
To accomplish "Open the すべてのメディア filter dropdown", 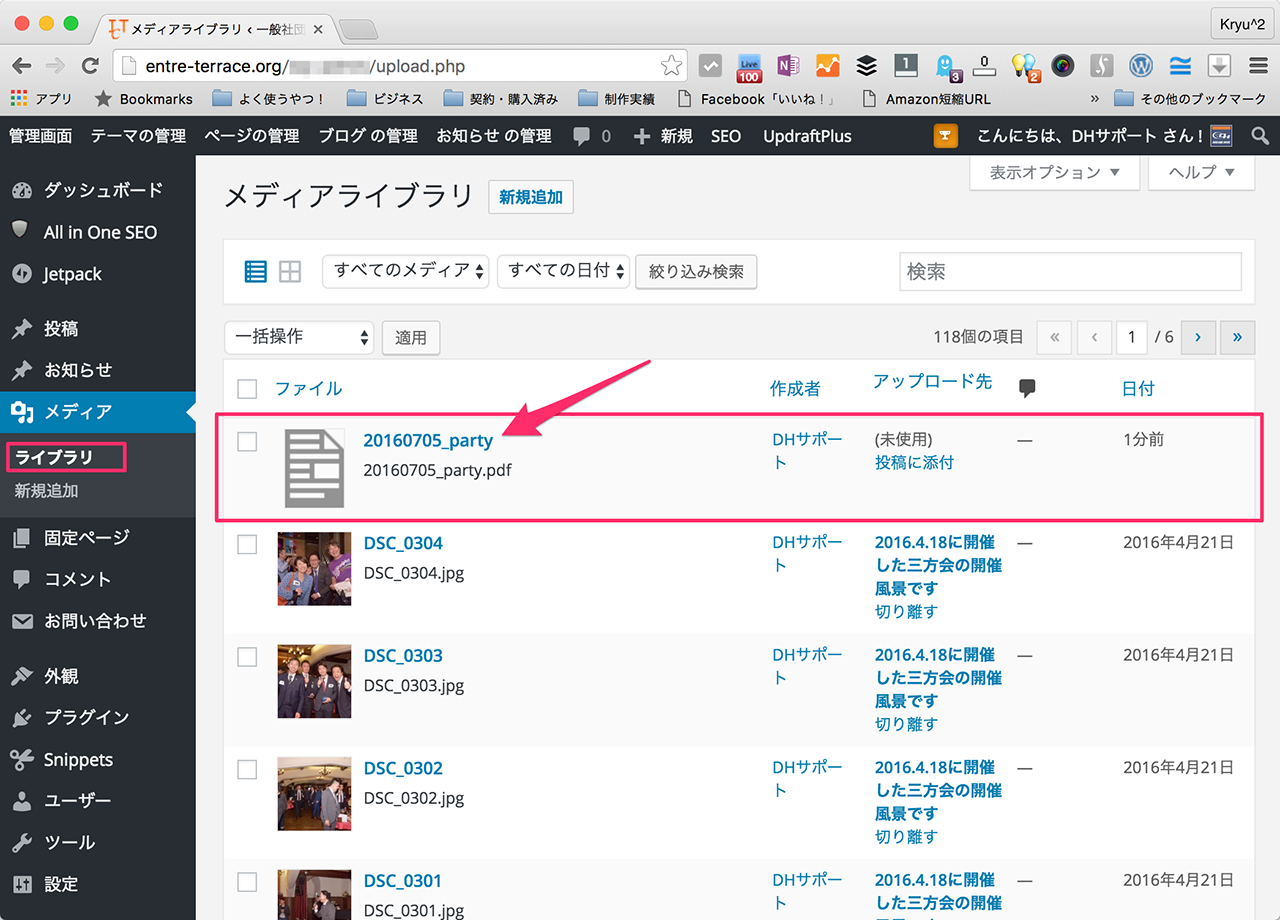I will pos(405,271).
